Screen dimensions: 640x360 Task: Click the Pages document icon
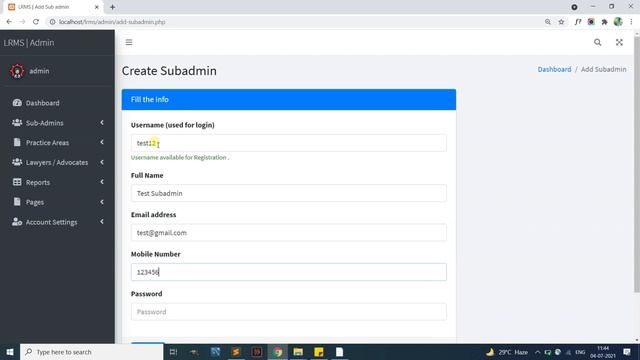(x=17, y=202)
